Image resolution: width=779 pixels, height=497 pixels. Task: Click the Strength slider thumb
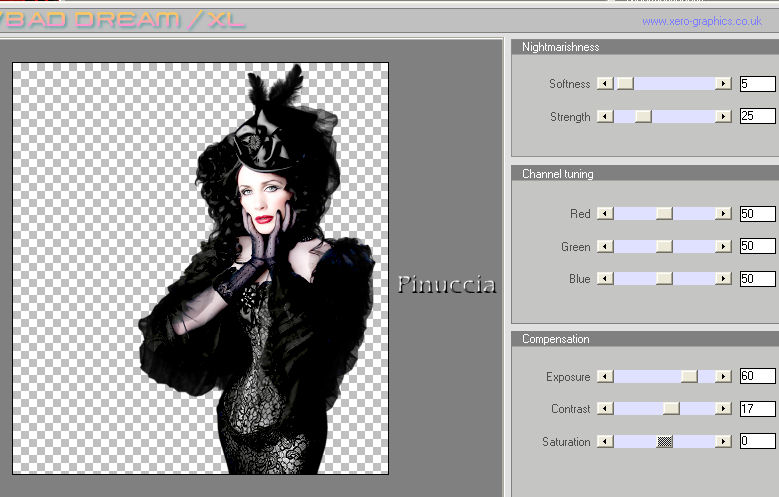coord(643,117)
